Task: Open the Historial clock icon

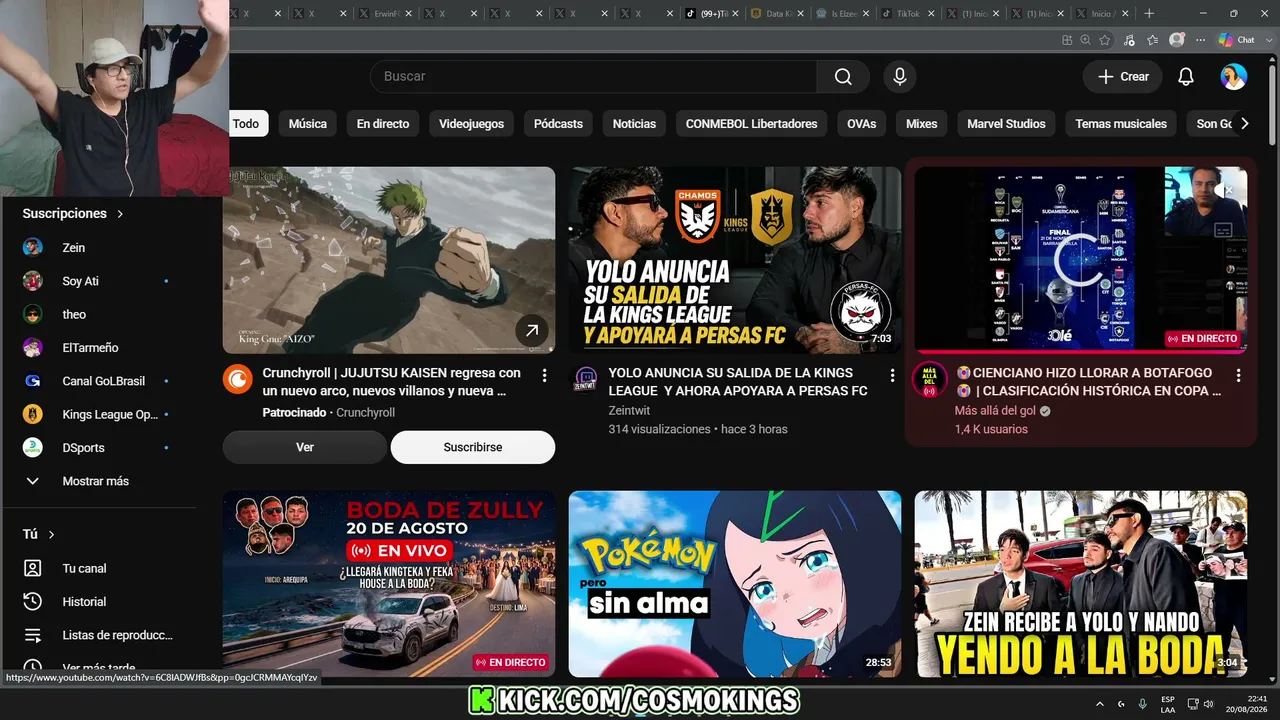Action: click(x=33, y=602)
